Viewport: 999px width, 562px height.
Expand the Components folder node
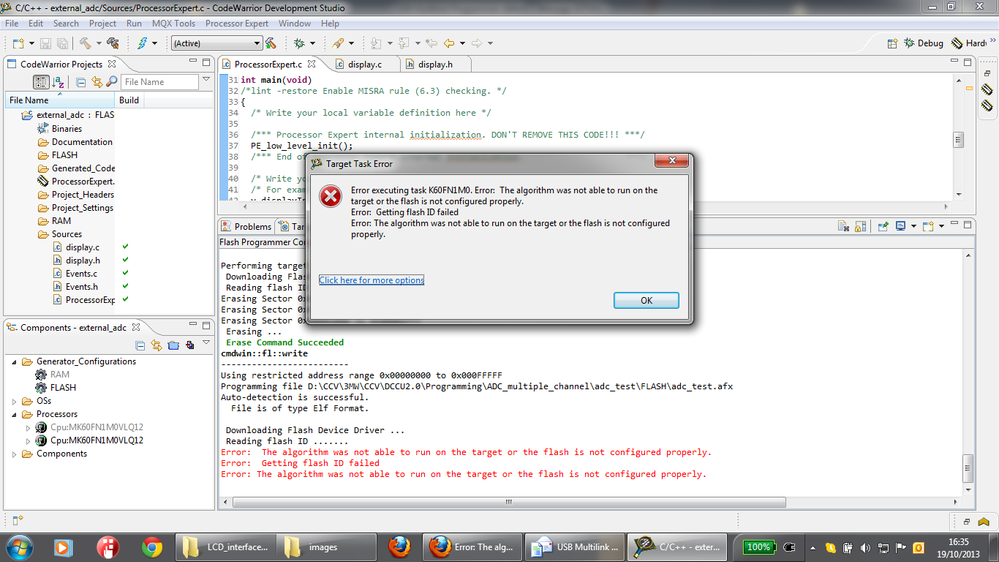[x=15, y=454]
